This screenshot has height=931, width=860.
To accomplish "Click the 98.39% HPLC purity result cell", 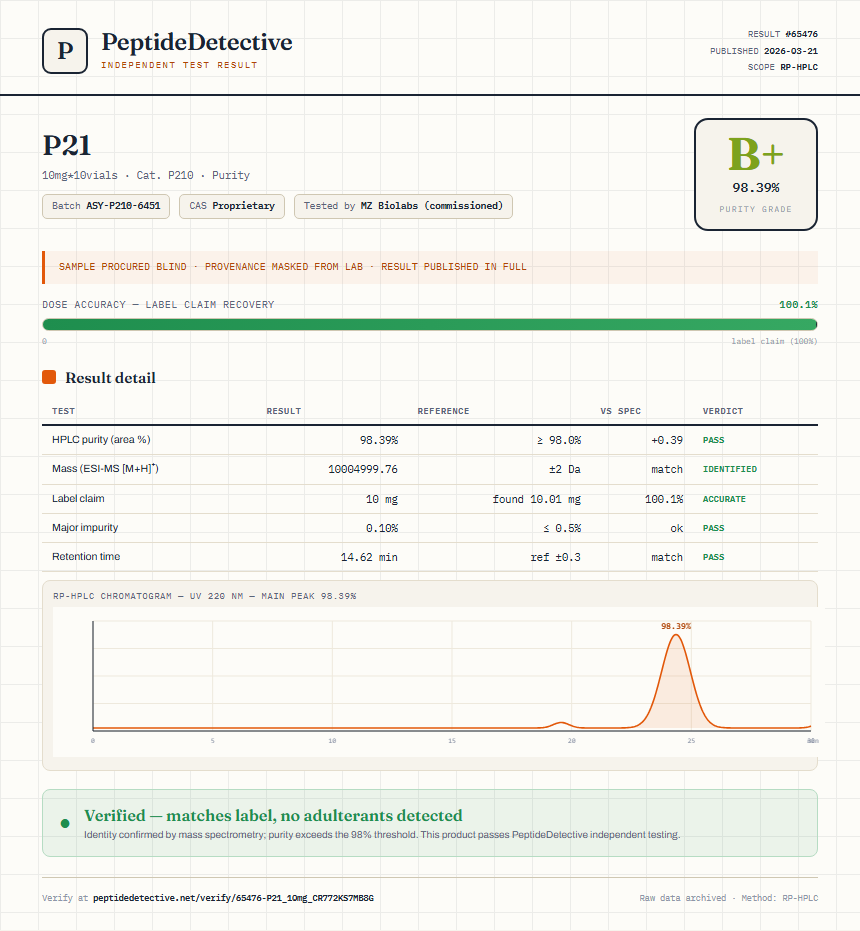I will click(379, 440).
